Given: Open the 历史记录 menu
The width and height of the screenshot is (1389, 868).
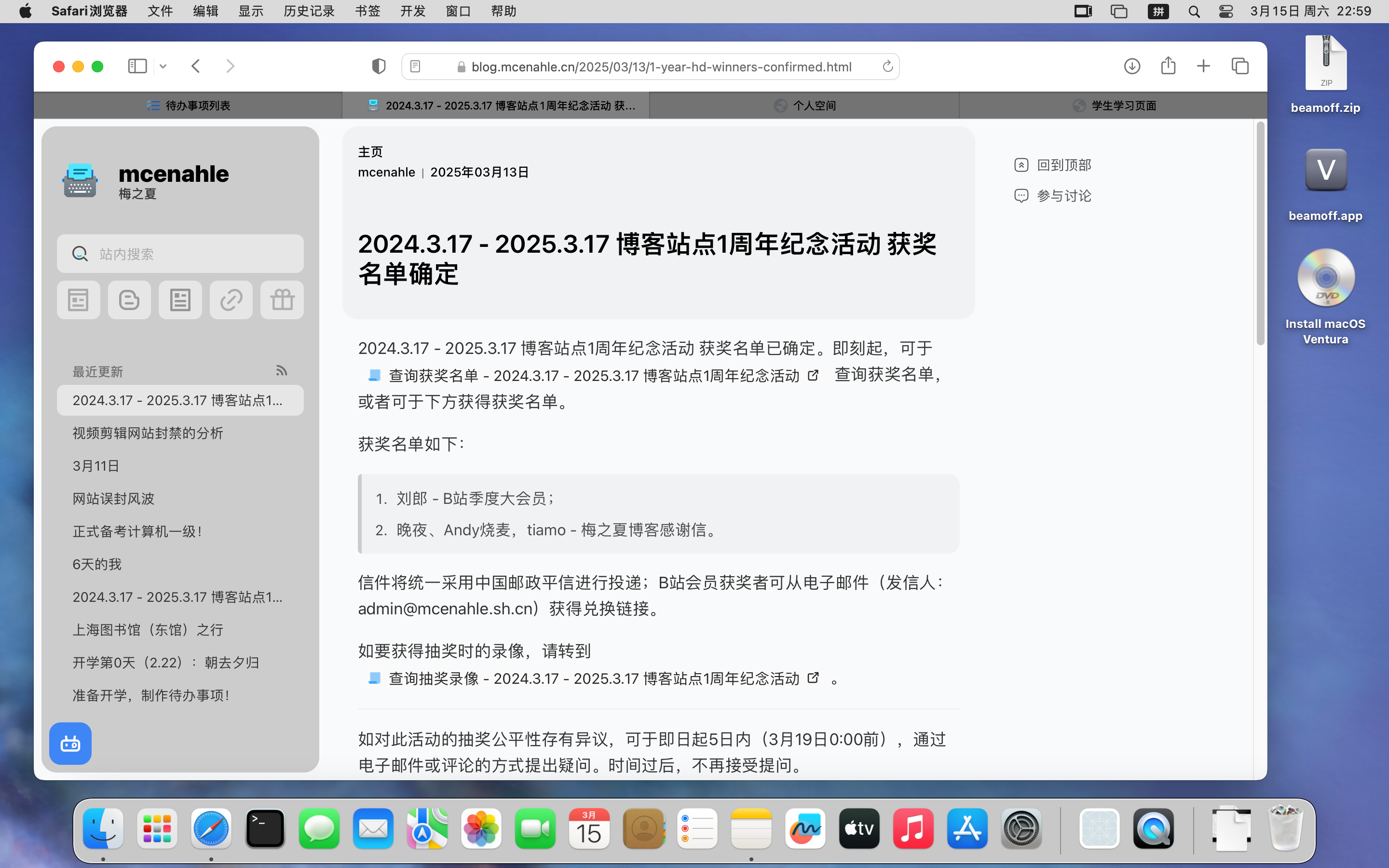Looking at the screenshot, I should pos(309,12).
